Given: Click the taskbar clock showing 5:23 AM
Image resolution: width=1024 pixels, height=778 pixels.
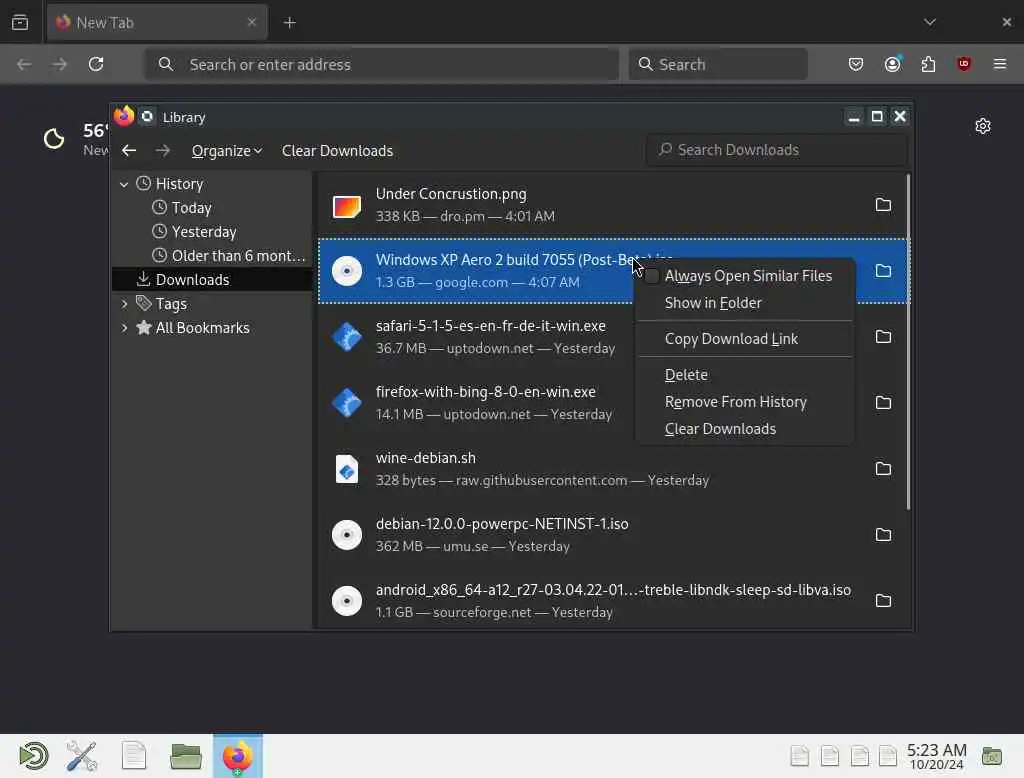Looking at the screenshot, I should (x=936, y=756).
